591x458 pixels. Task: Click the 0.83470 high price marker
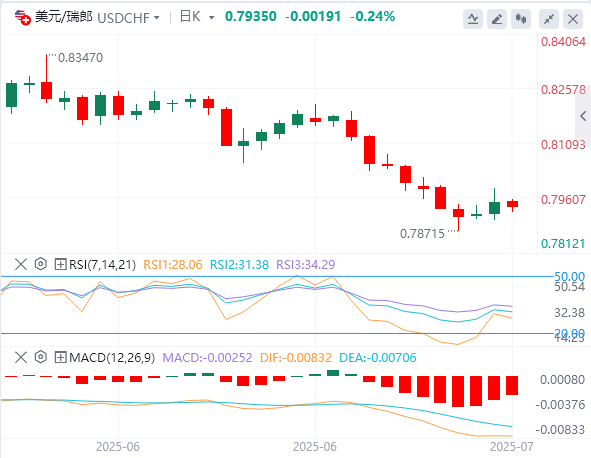pyautogui.click(x=80, y=58)
